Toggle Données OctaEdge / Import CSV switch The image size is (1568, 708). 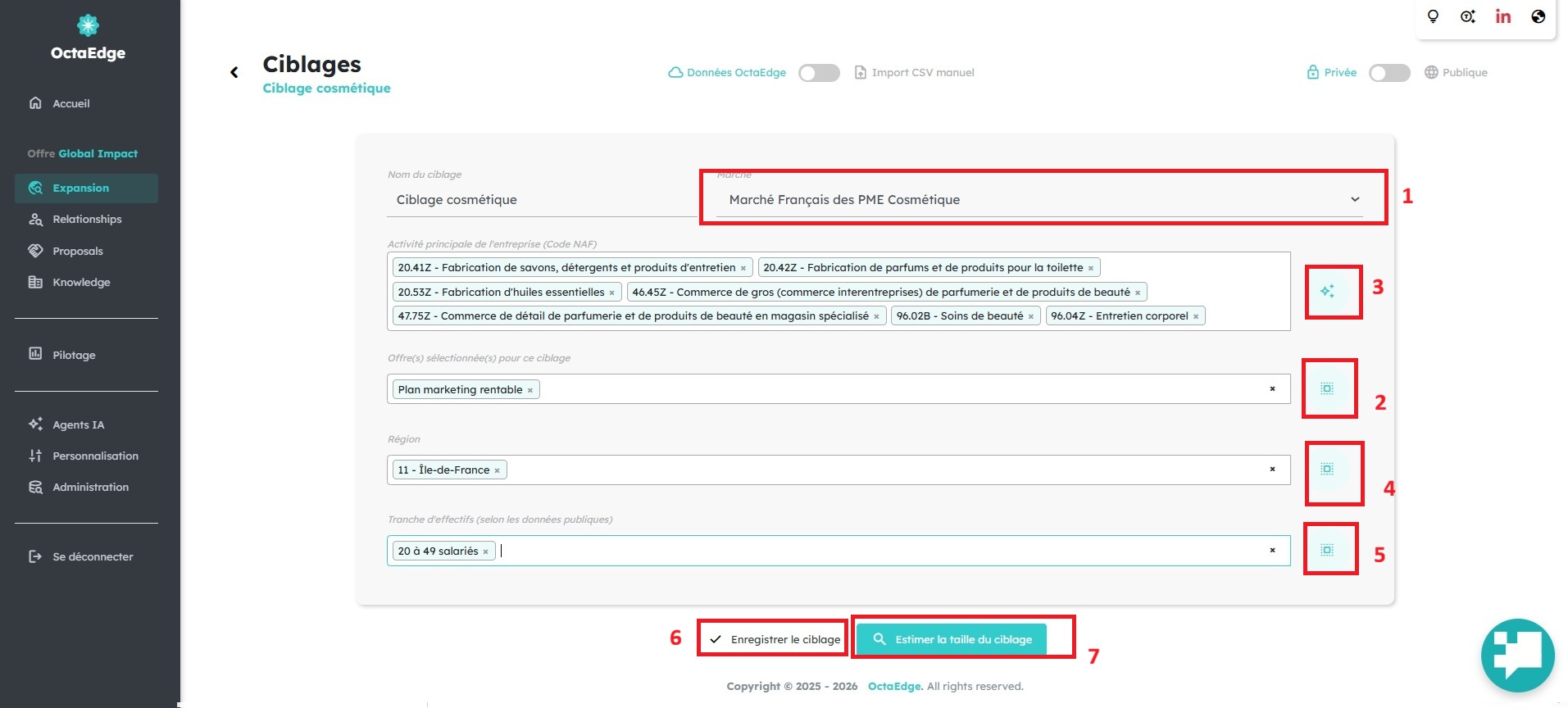click(819, 73)
